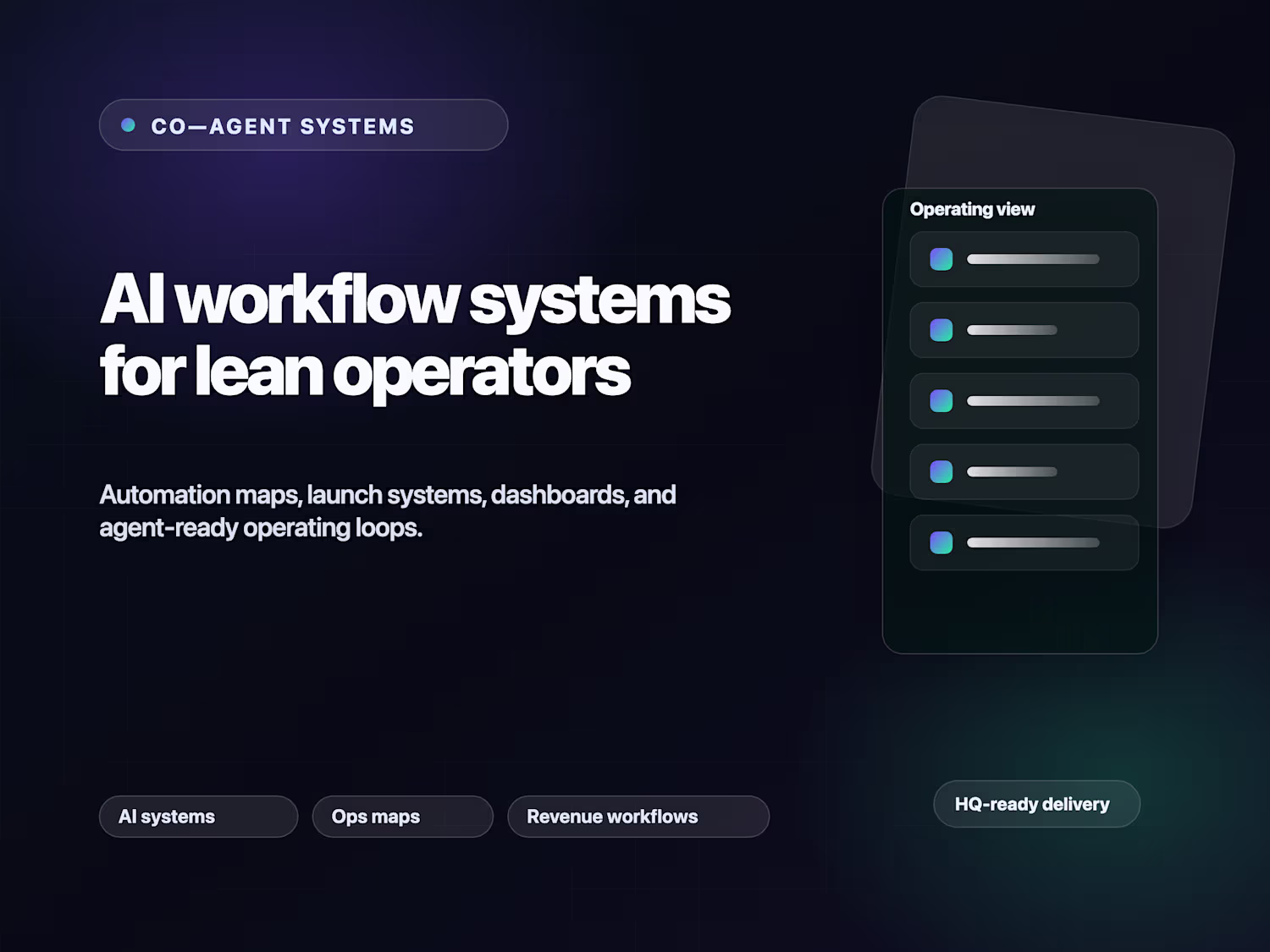Click the Automation maps subtitle text
Image resolution: width=1270 pixels, height=952 pixels.
point(388,511)
